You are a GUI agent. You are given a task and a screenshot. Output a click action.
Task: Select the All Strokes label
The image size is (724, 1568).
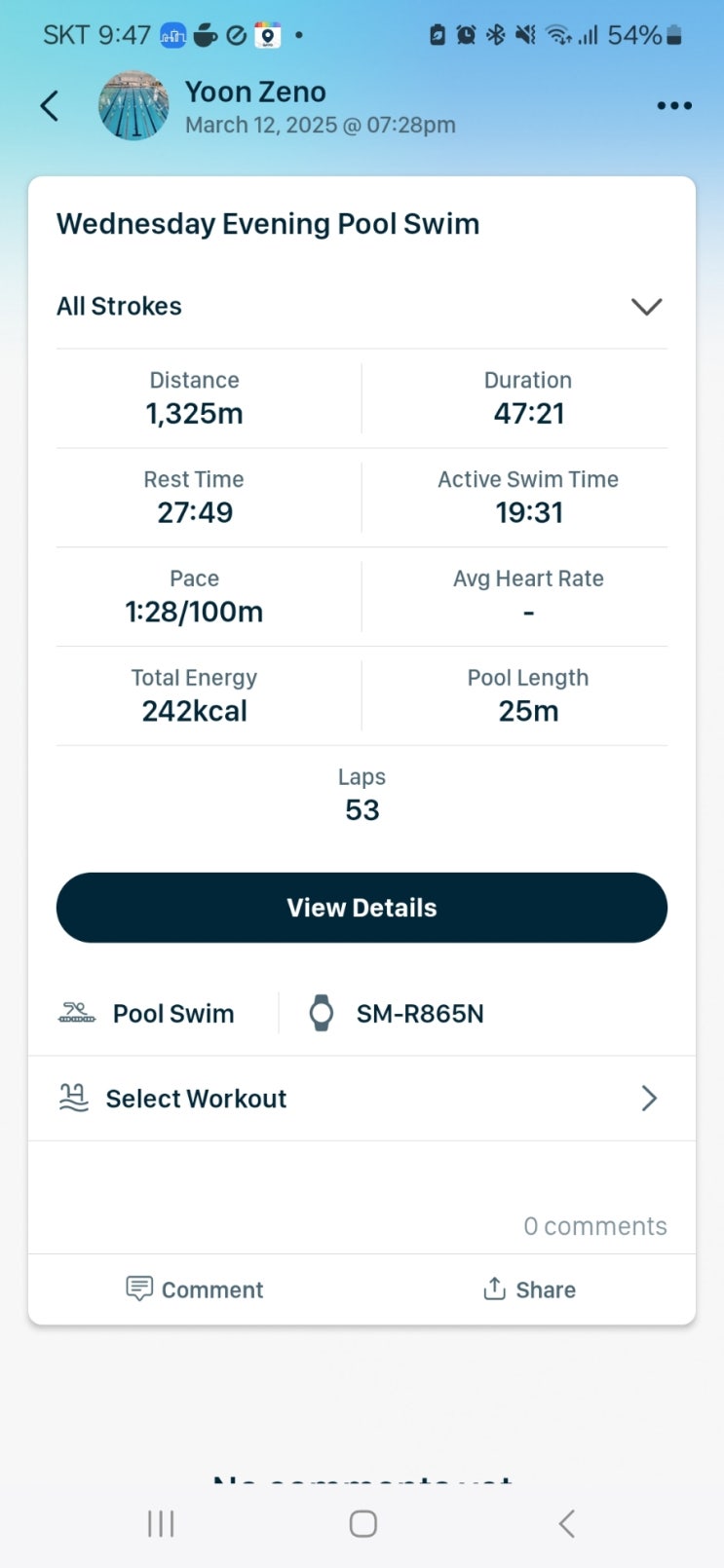(x=119, y=307)
